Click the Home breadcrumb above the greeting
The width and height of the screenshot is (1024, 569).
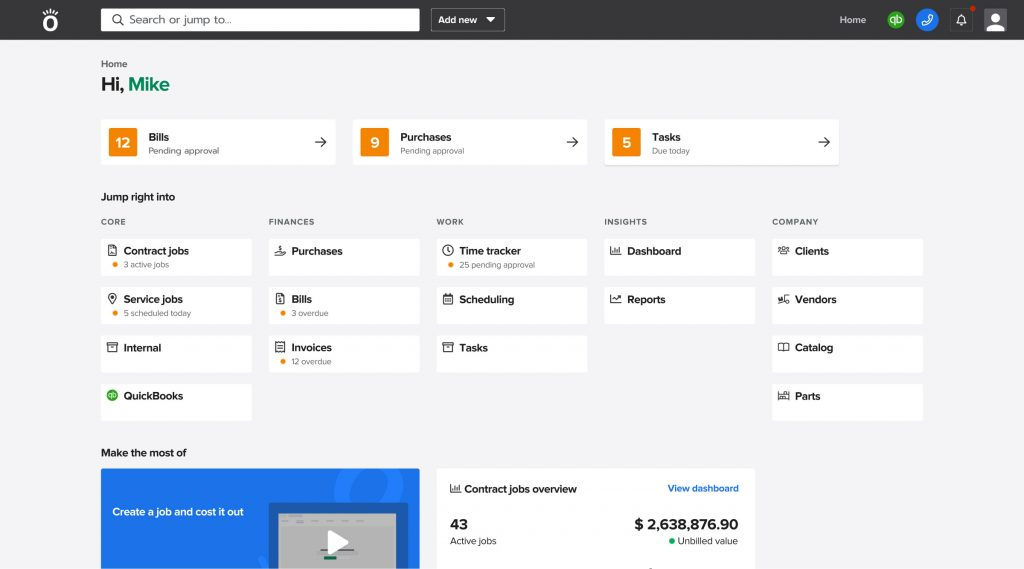pos(114,64)
